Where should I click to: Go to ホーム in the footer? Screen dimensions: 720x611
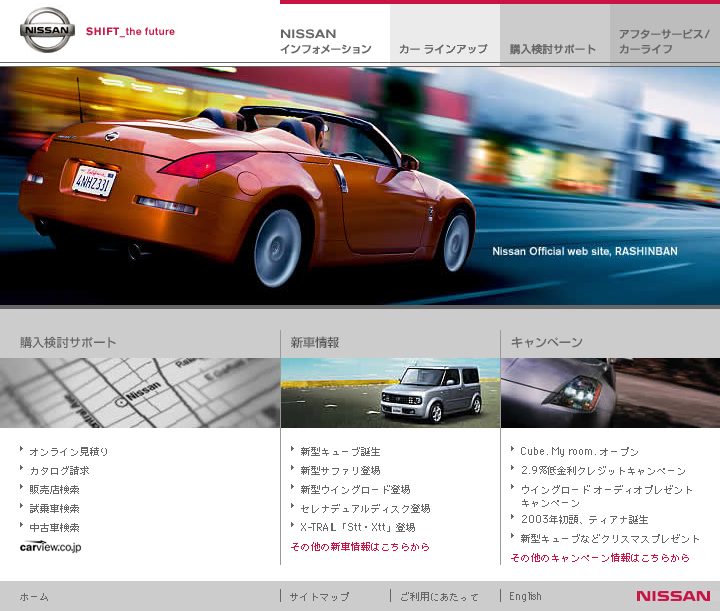[34, 596]
